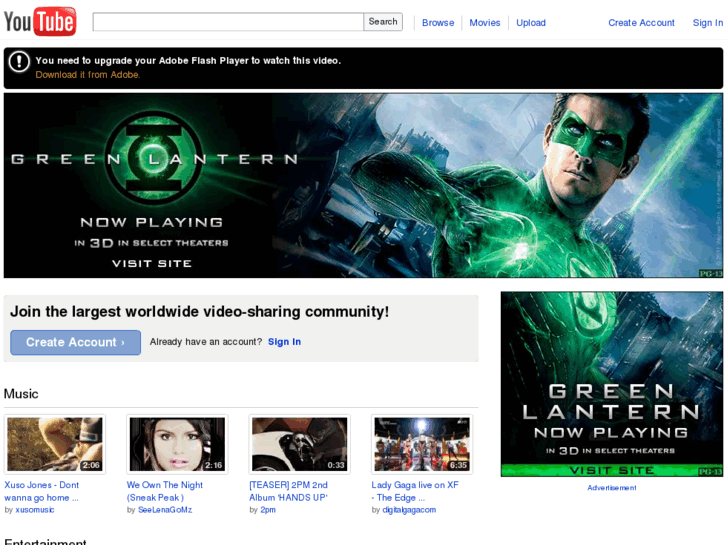Image resolution: width=727 pixels, height=545 pixels.
Task: Go to the Movies section
Action: click(x=485, y=23)
